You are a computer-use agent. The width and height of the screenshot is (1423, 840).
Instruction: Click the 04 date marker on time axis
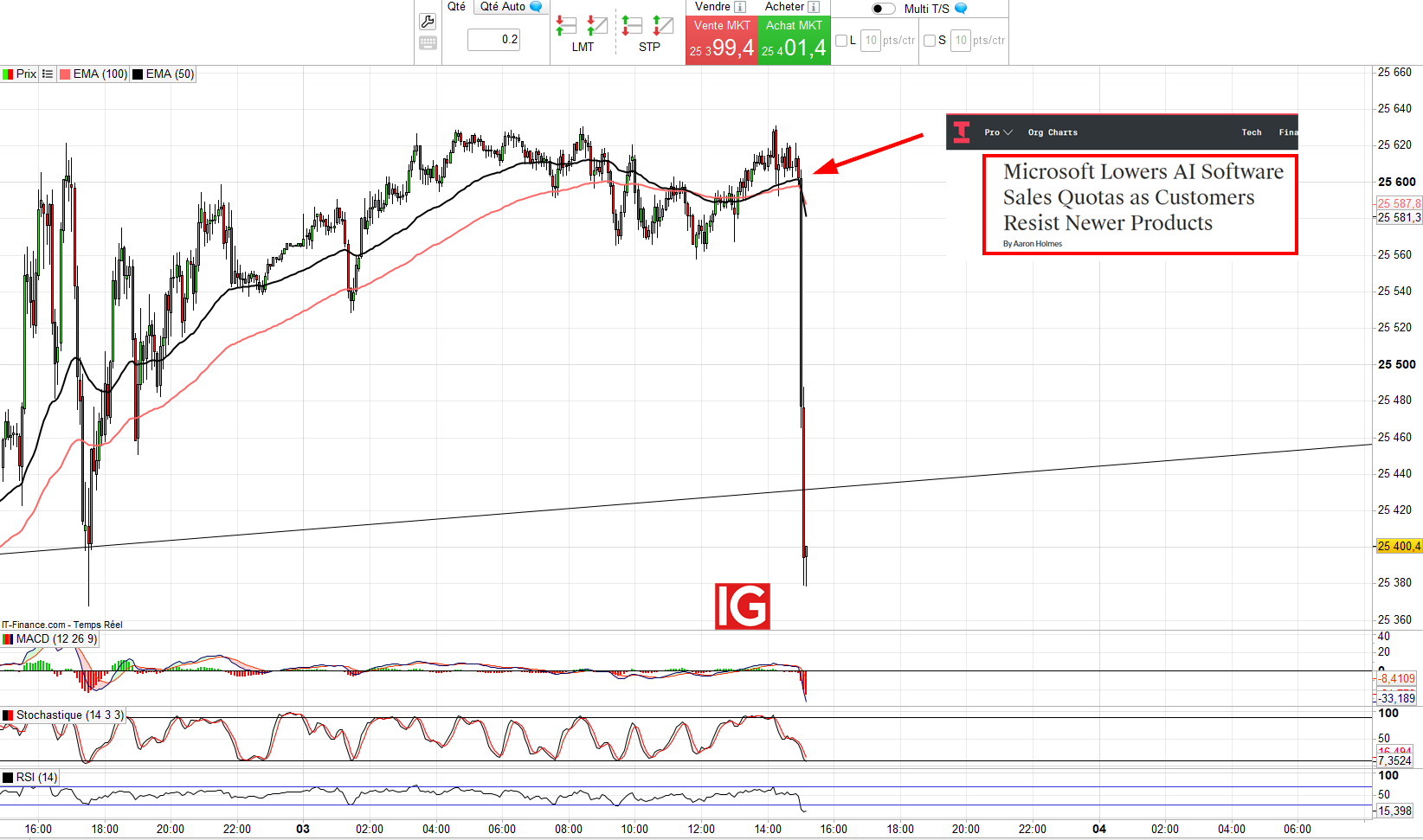1099,829
